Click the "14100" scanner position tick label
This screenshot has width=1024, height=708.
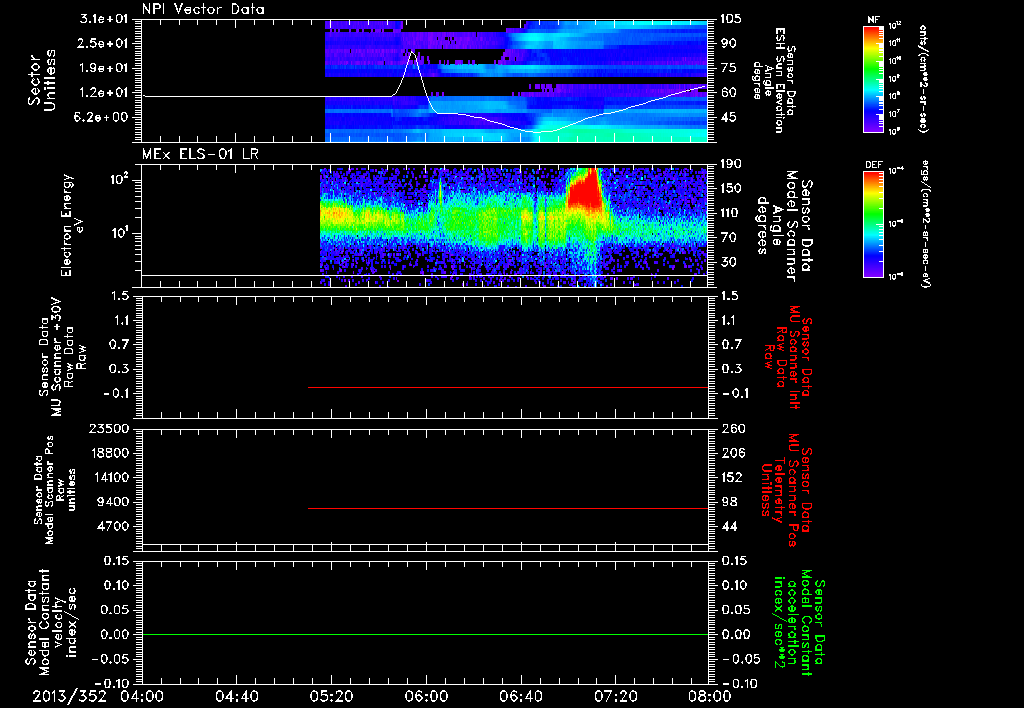tap(110, 477)
